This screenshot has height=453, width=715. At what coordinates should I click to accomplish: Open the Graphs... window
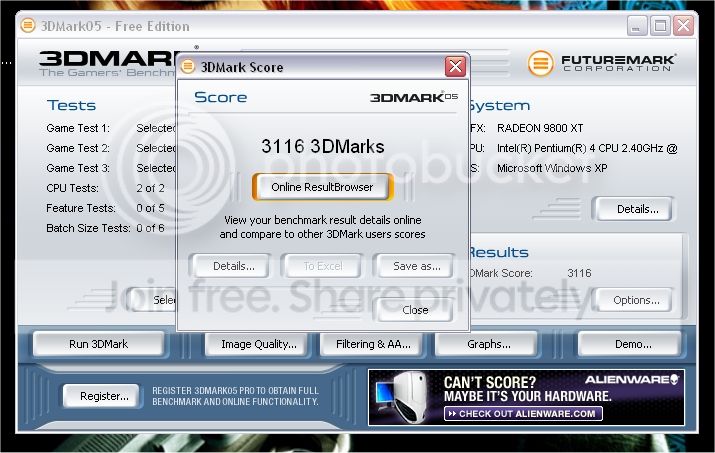click(488, 344)
